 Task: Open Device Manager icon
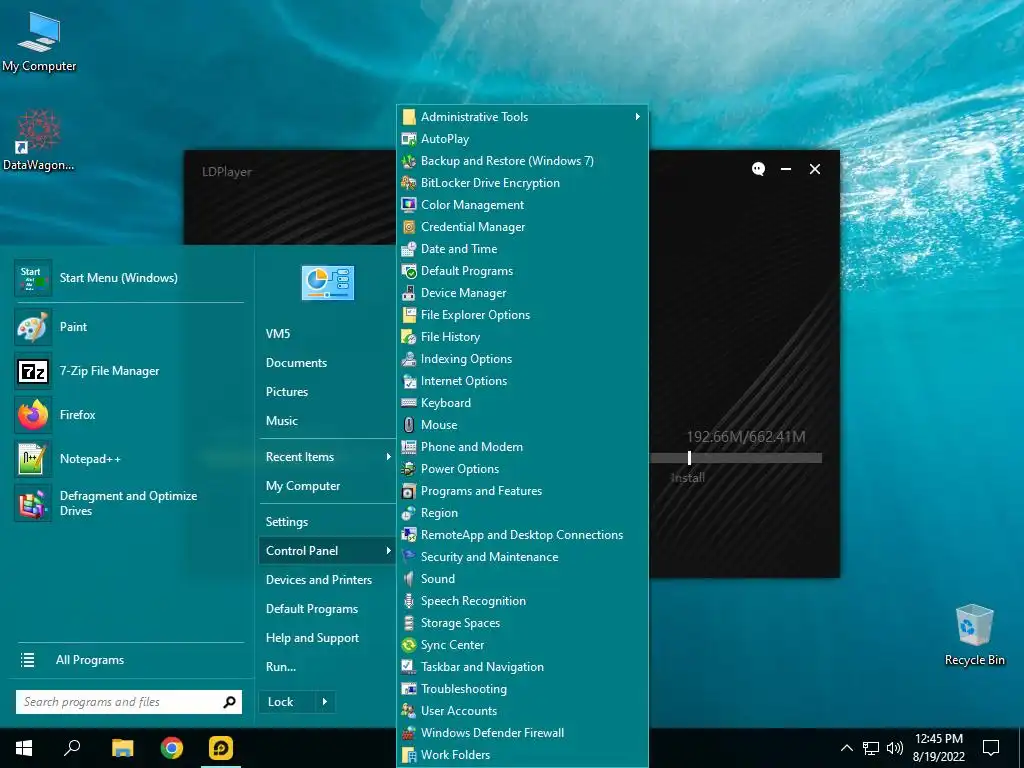[409, 293]
